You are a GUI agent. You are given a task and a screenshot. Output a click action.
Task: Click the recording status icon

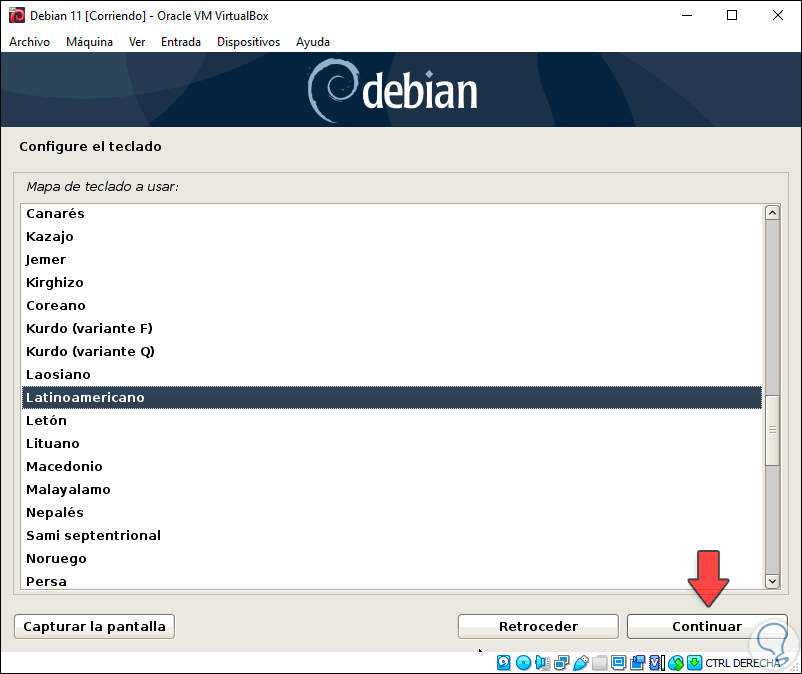coord(638,663)
